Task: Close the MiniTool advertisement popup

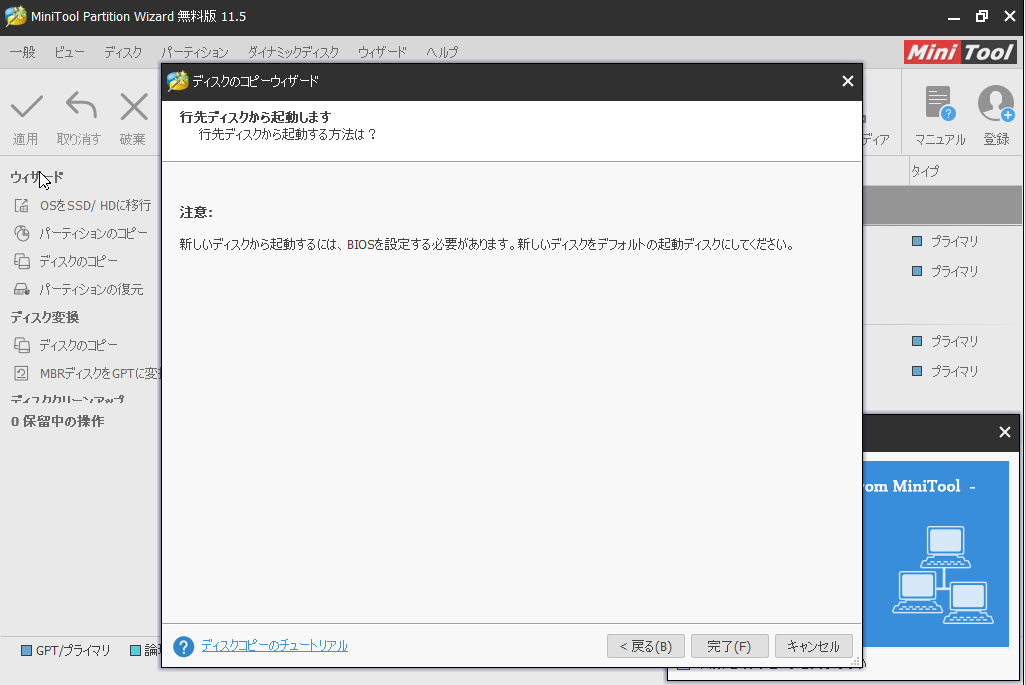Action: [x=1004, y=432]
